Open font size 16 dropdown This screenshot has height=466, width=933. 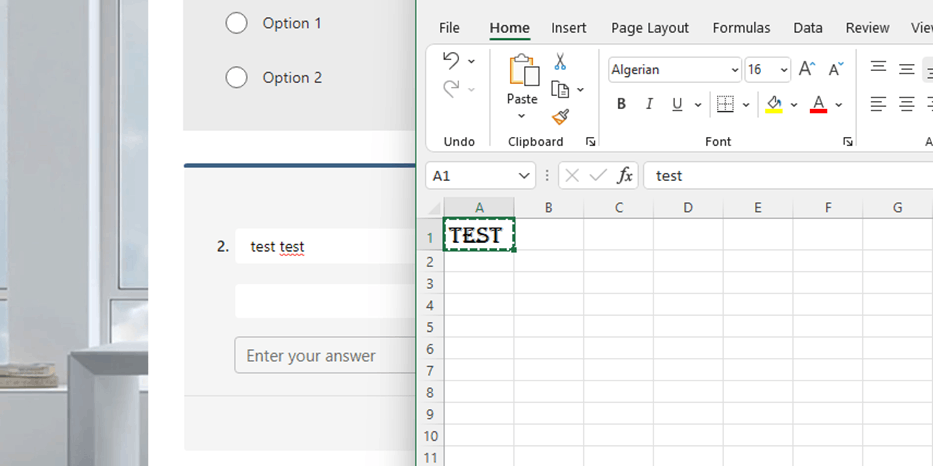click(784, 70)
